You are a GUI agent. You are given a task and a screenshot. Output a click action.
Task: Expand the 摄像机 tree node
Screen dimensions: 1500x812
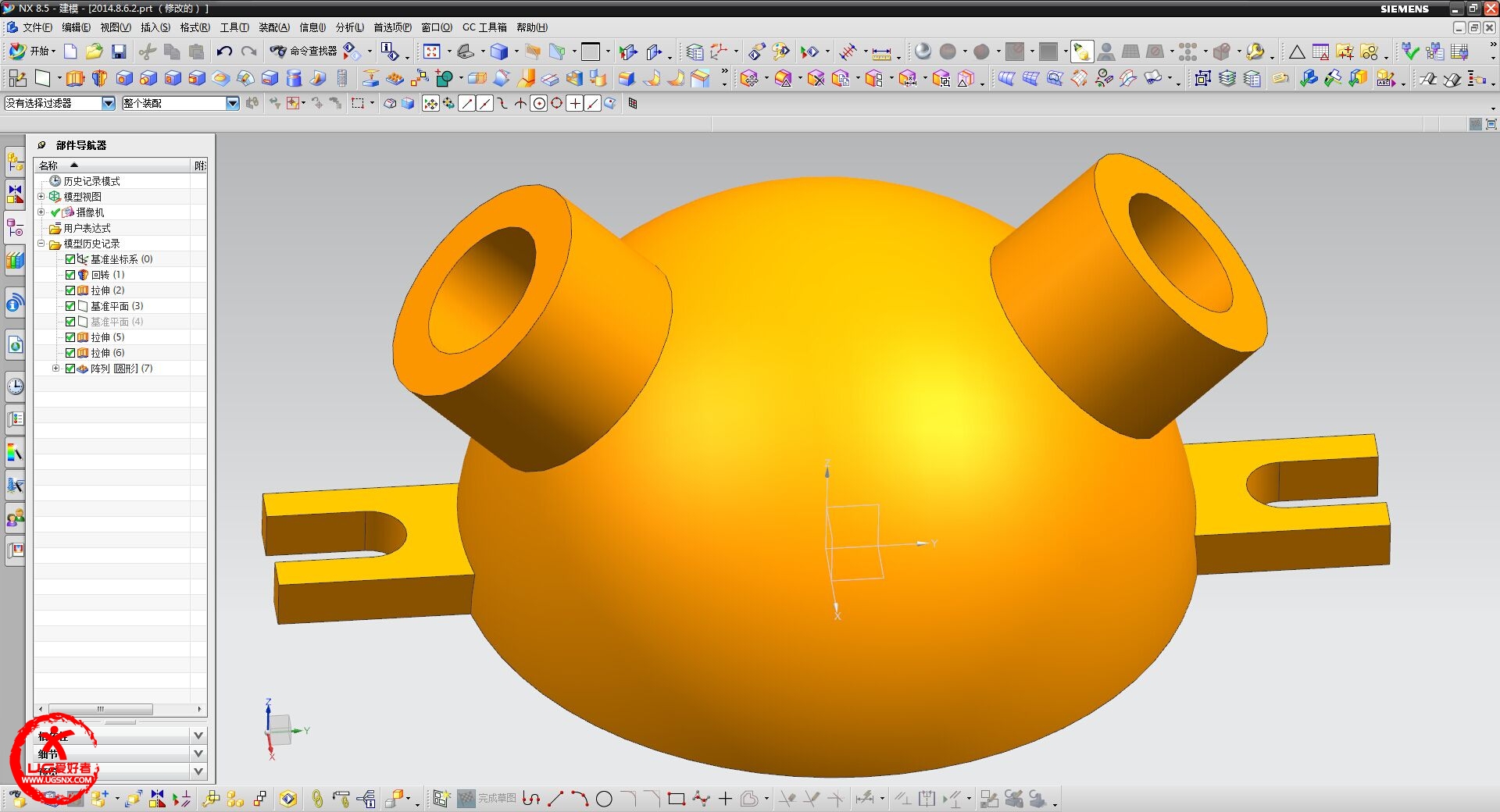pos(41,212)
